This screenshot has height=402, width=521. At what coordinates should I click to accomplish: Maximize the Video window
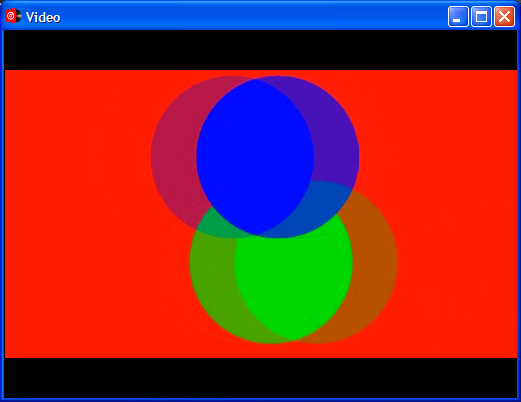pos(481,16)
